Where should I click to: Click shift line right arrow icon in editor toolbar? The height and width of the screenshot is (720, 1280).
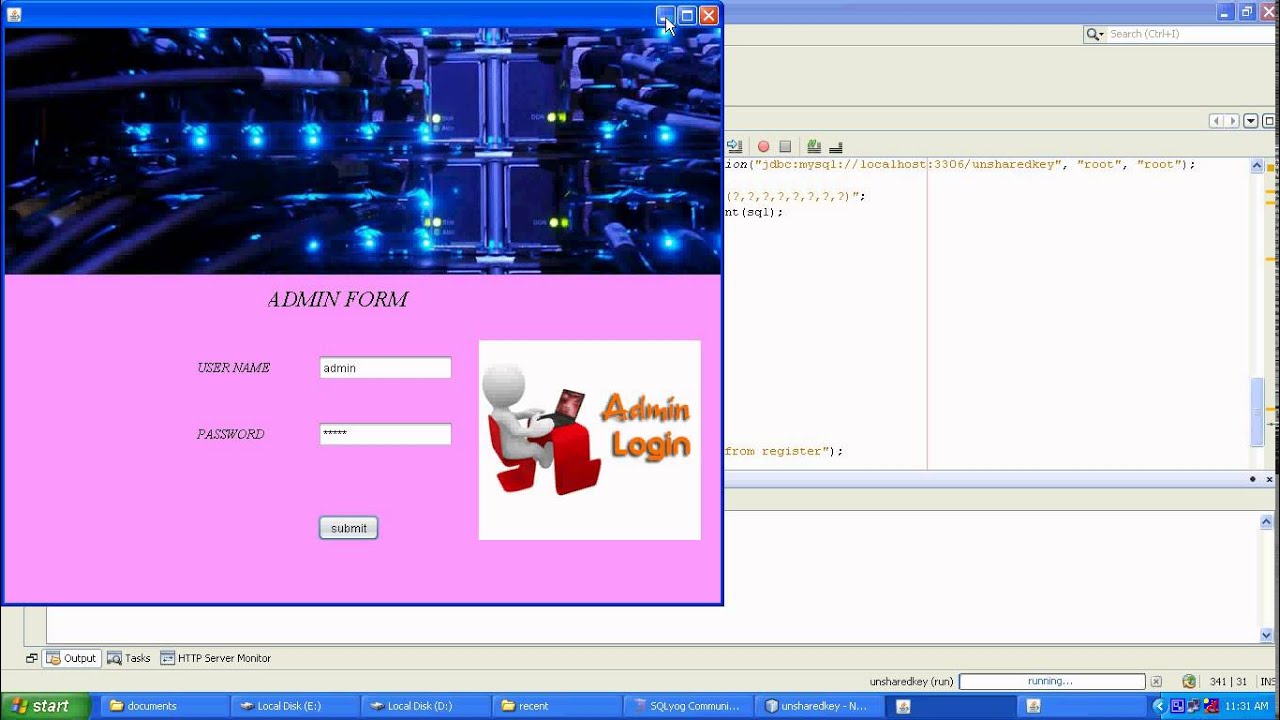click(x=734, y=147)
